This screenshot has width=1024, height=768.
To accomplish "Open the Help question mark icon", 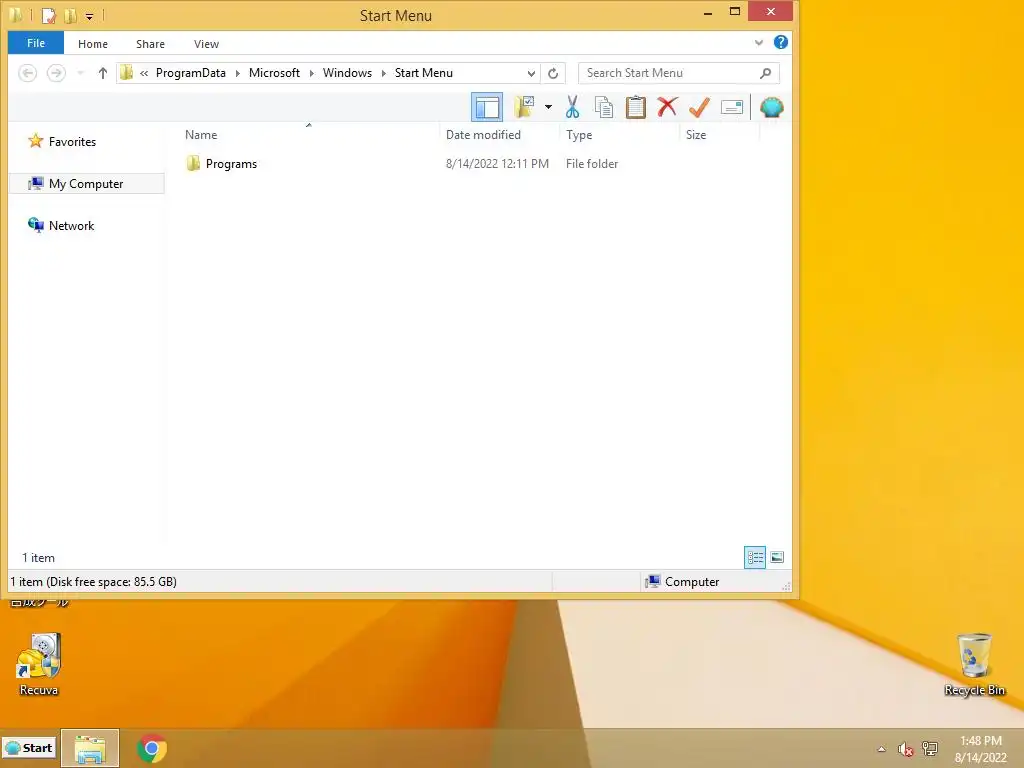I will (780, 42).
